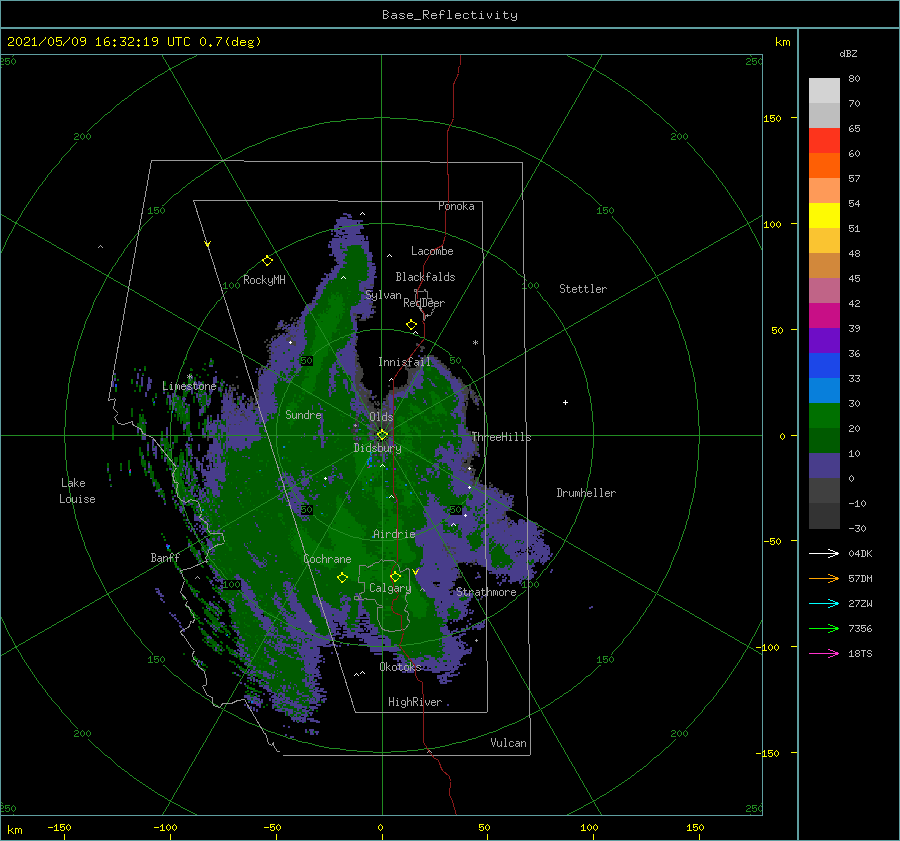Click the light blue 30-33 dBZ swatch
Image resolution: width=900 pixels, height=841 pixels.
pyautogui.click(x=824, y=391)
